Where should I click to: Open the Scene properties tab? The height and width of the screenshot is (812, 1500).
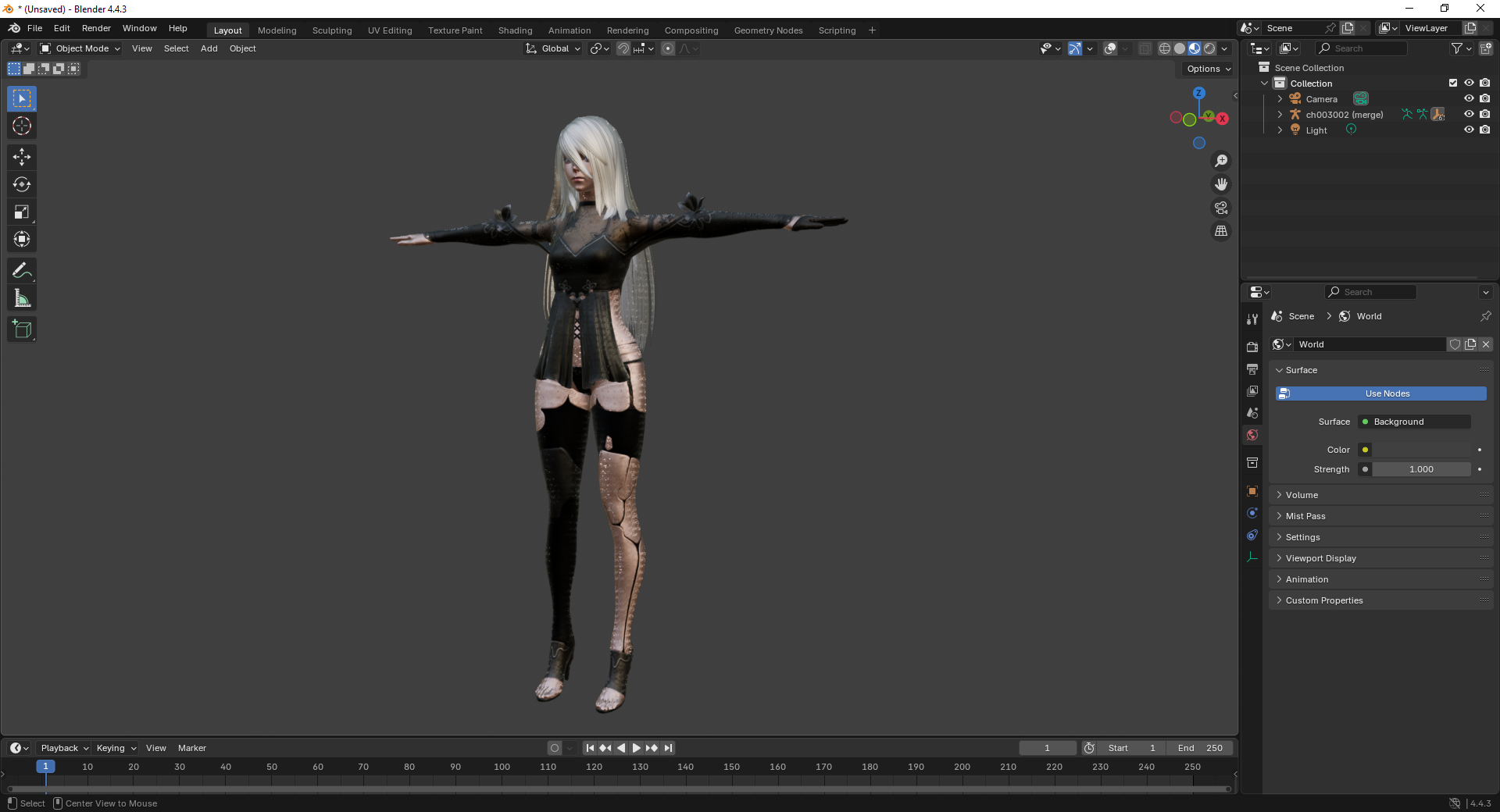point(1252,412)
